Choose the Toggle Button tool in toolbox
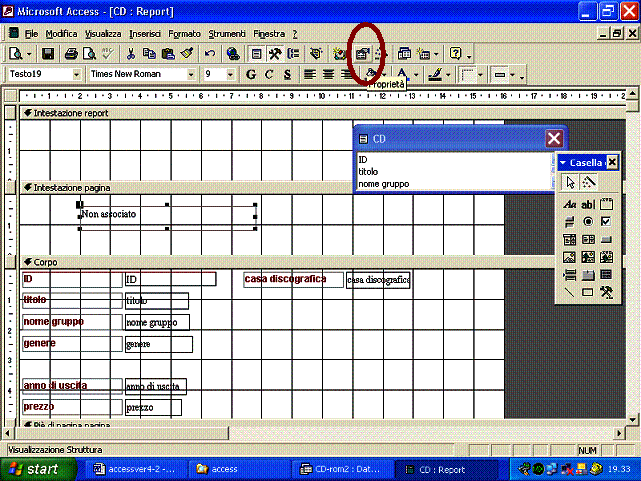The width and height of the screenshot is (641, 481). (x=569, y=221)
